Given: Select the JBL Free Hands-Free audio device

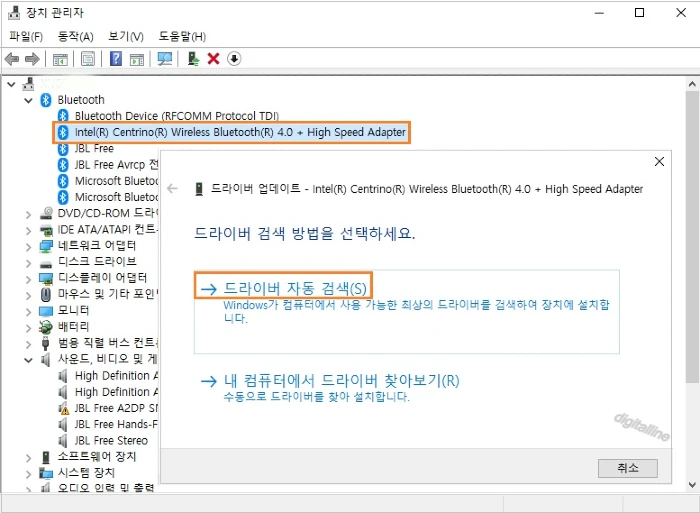Looking at the screenshot, I should 116,424.
